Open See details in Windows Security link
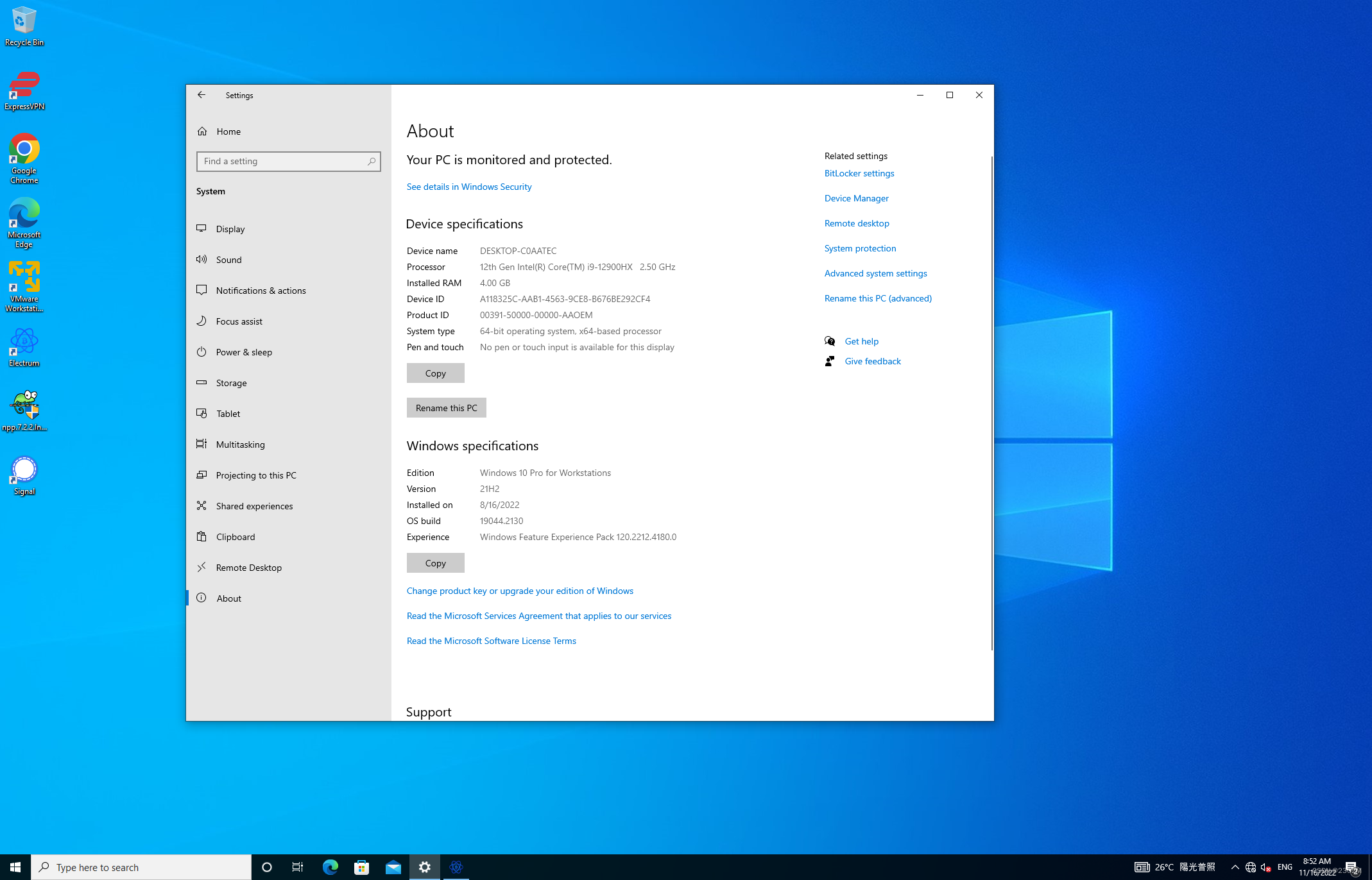Screen dimensions: 1372x880 [x=468, y=187]
